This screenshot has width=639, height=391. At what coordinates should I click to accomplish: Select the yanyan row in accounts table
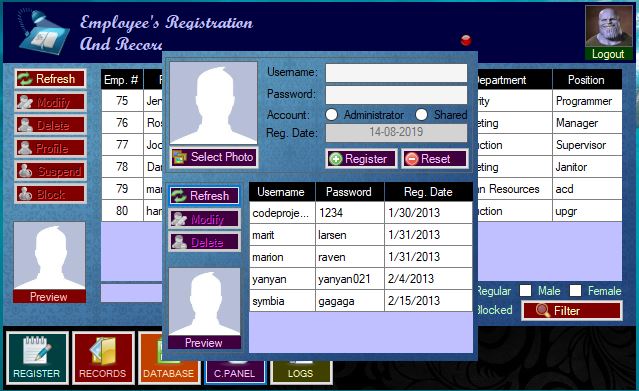[361, 279]
